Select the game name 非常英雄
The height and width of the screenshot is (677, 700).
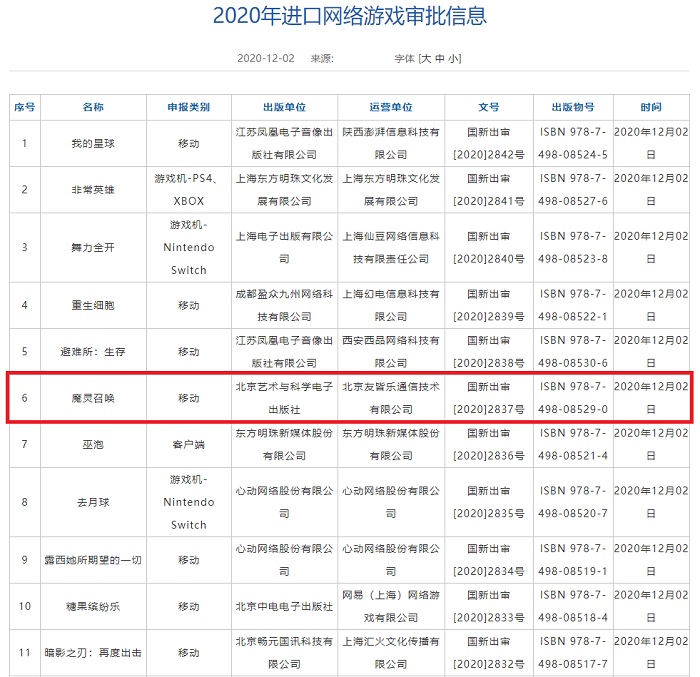pos(93,189)
